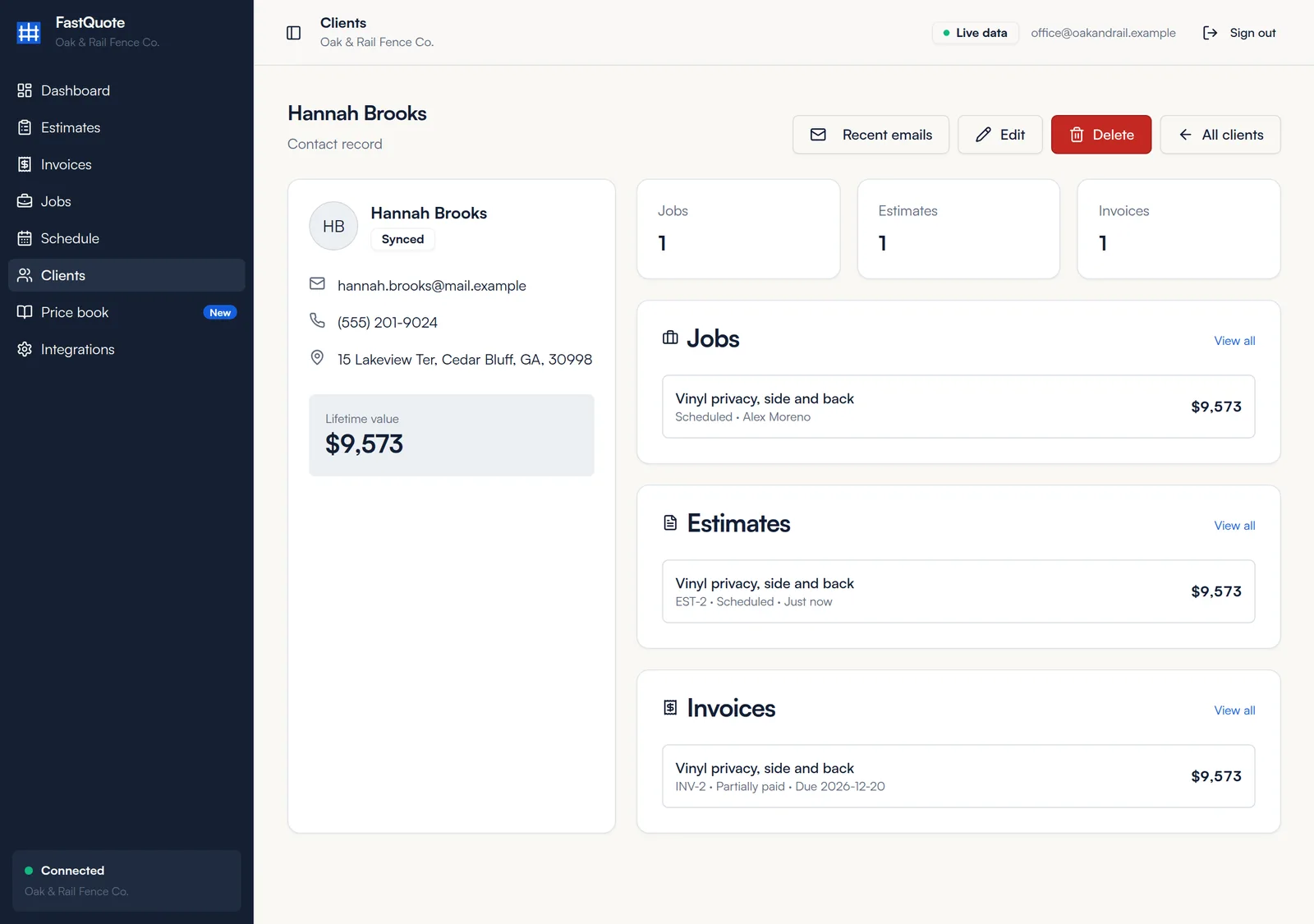Screen dimensions: 1314x924
Task: Open estimate EST-2 row
Action: click(x=958, y=591)
